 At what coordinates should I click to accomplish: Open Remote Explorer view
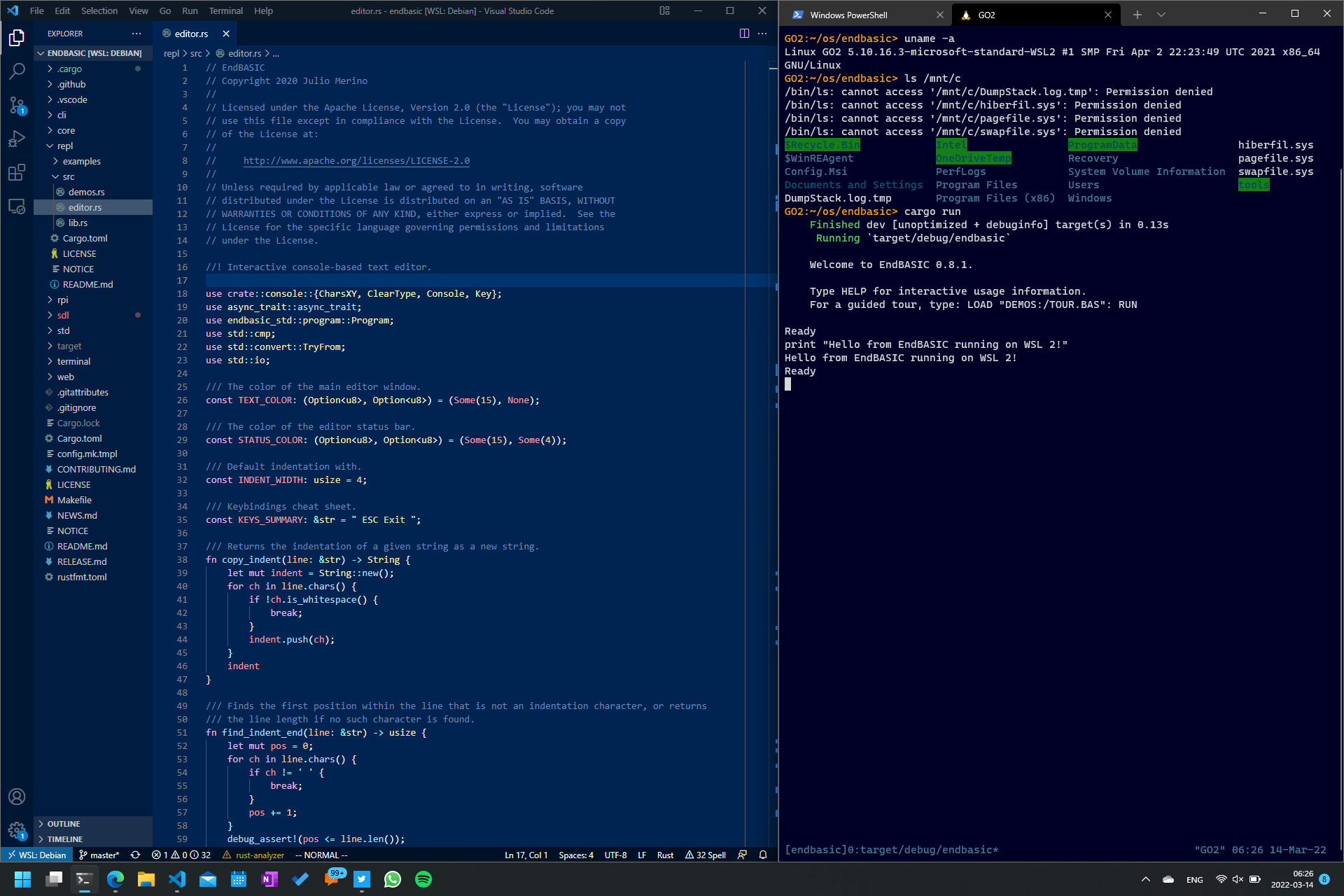coord(17,206)
